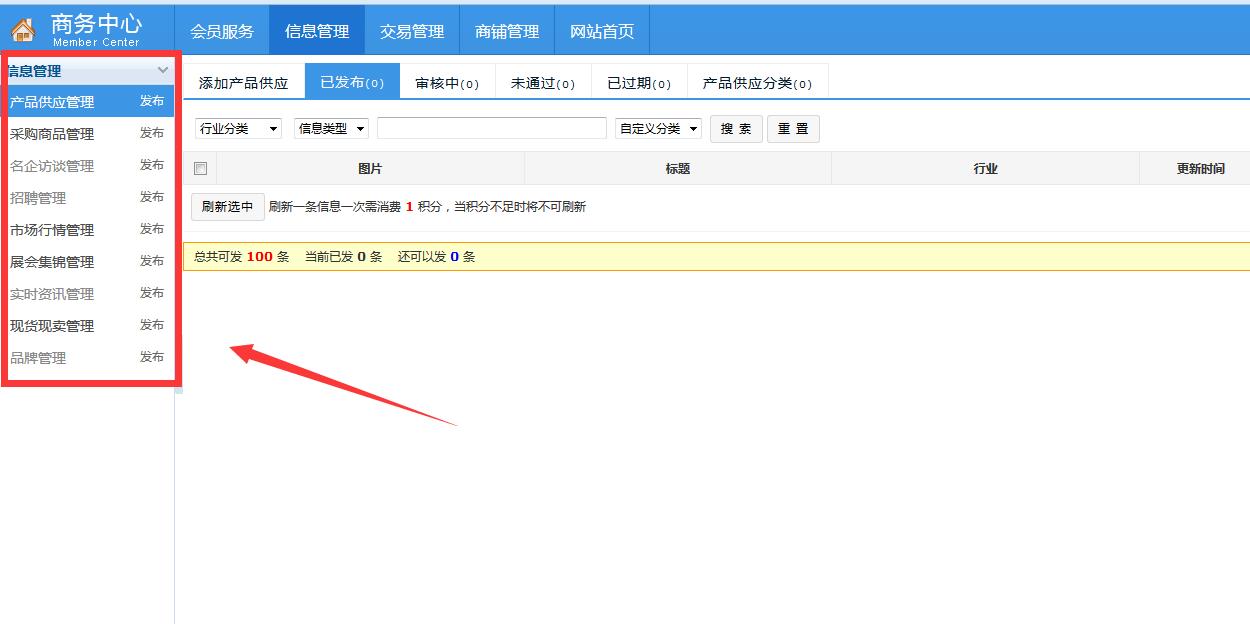Viewport: 1250px width, 624px height.
Task: Click the home icon beside 商务中心
Action: [x=23, y=31]
